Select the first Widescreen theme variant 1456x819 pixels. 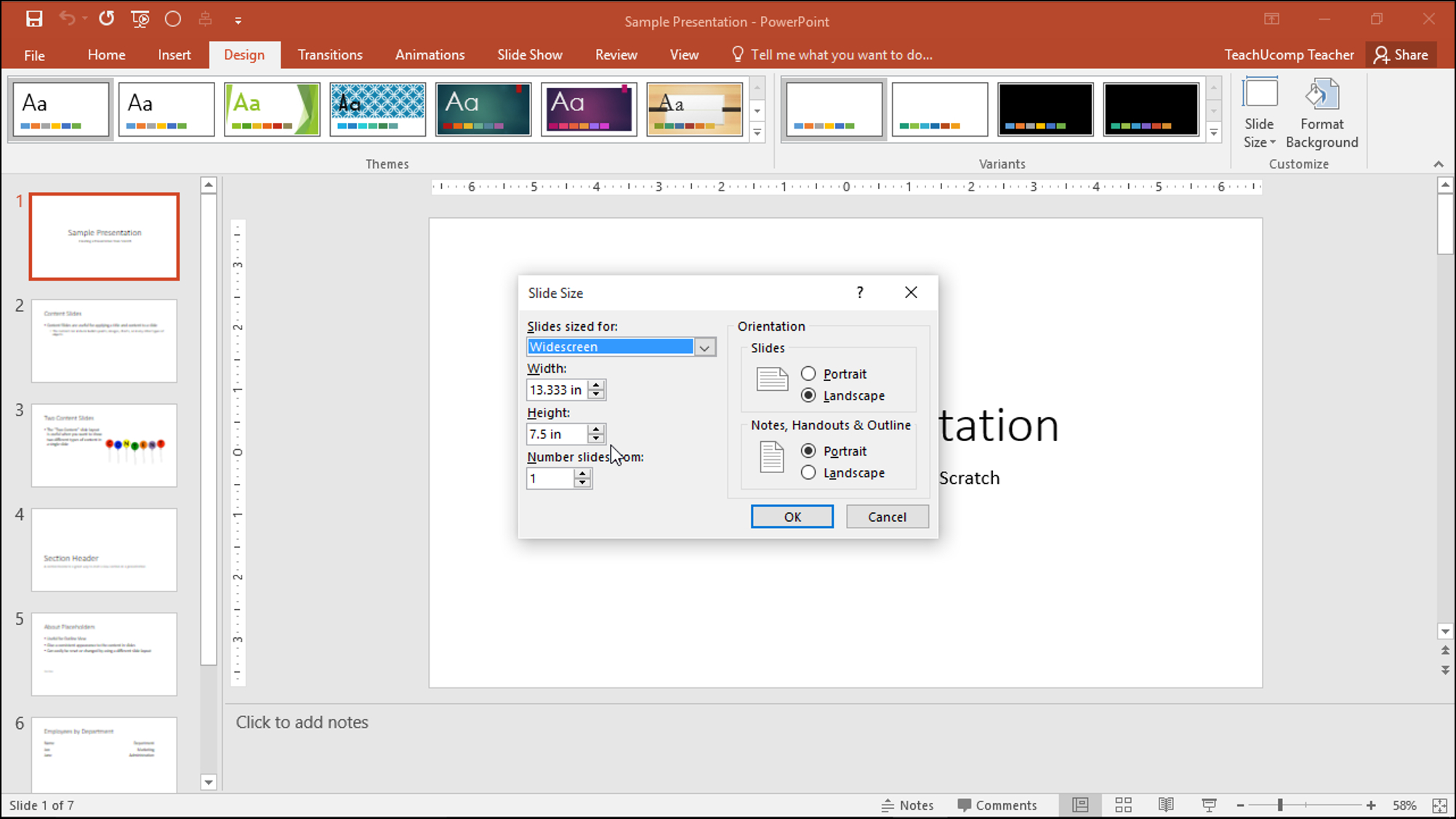coord(835,109)
